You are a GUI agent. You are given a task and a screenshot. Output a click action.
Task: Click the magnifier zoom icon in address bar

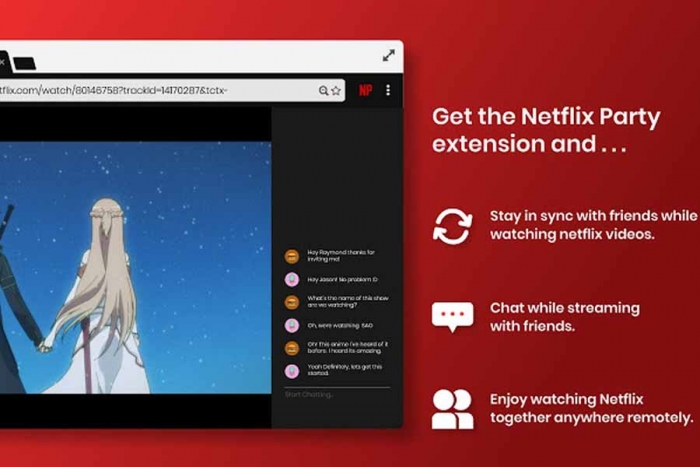(x=323, y=91)
